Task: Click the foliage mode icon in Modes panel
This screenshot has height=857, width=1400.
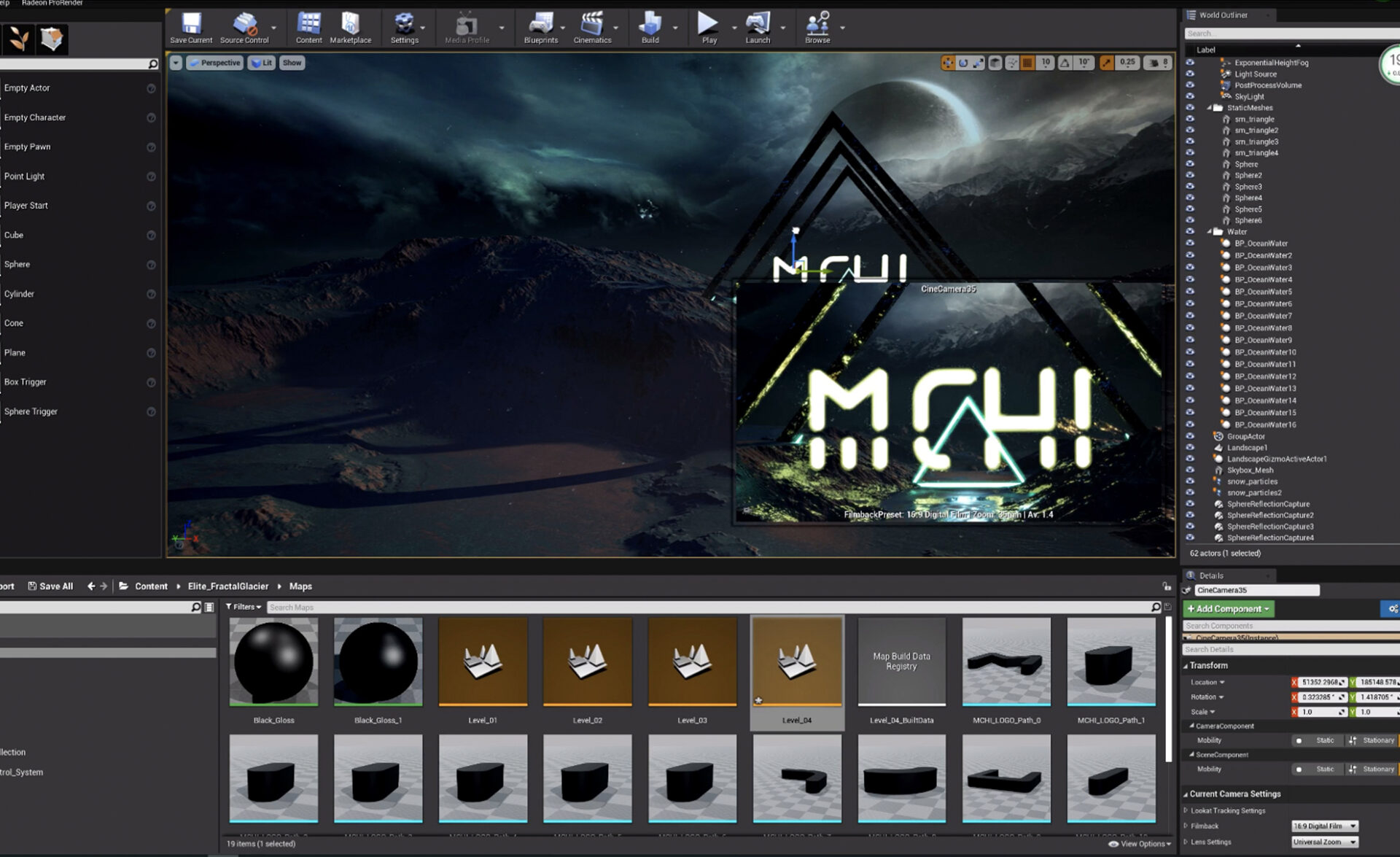Action: [18, 39]
